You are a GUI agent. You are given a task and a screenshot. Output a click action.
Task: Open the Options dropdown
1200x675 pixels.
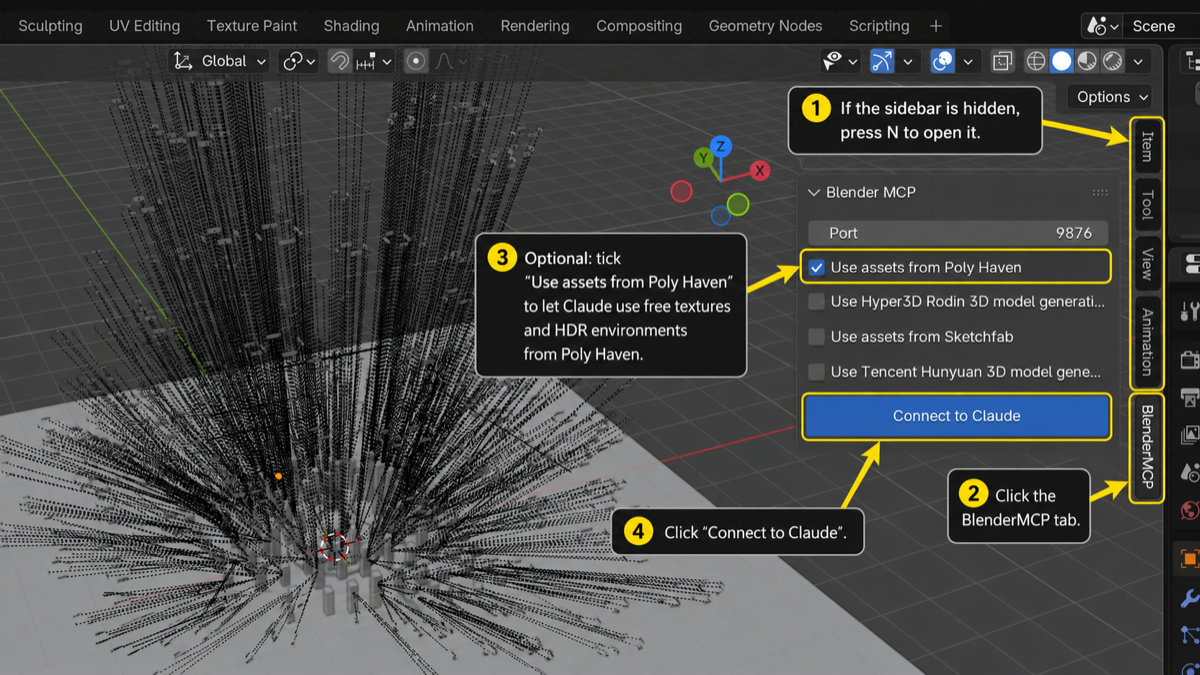coord(1110,97)
